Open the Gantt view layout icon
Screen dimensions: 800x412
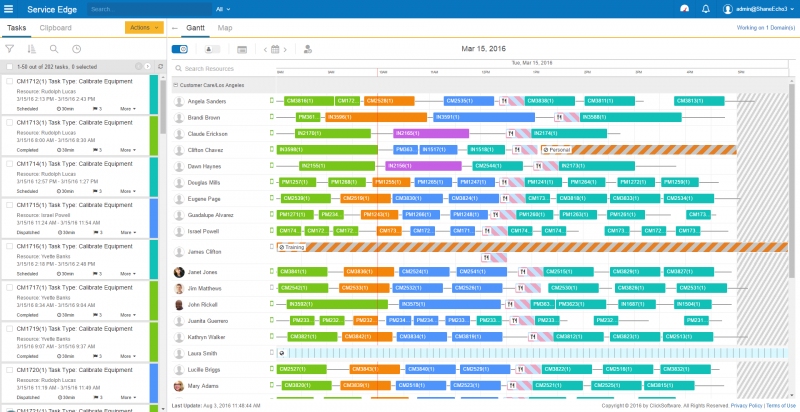[x=242, y=49]
